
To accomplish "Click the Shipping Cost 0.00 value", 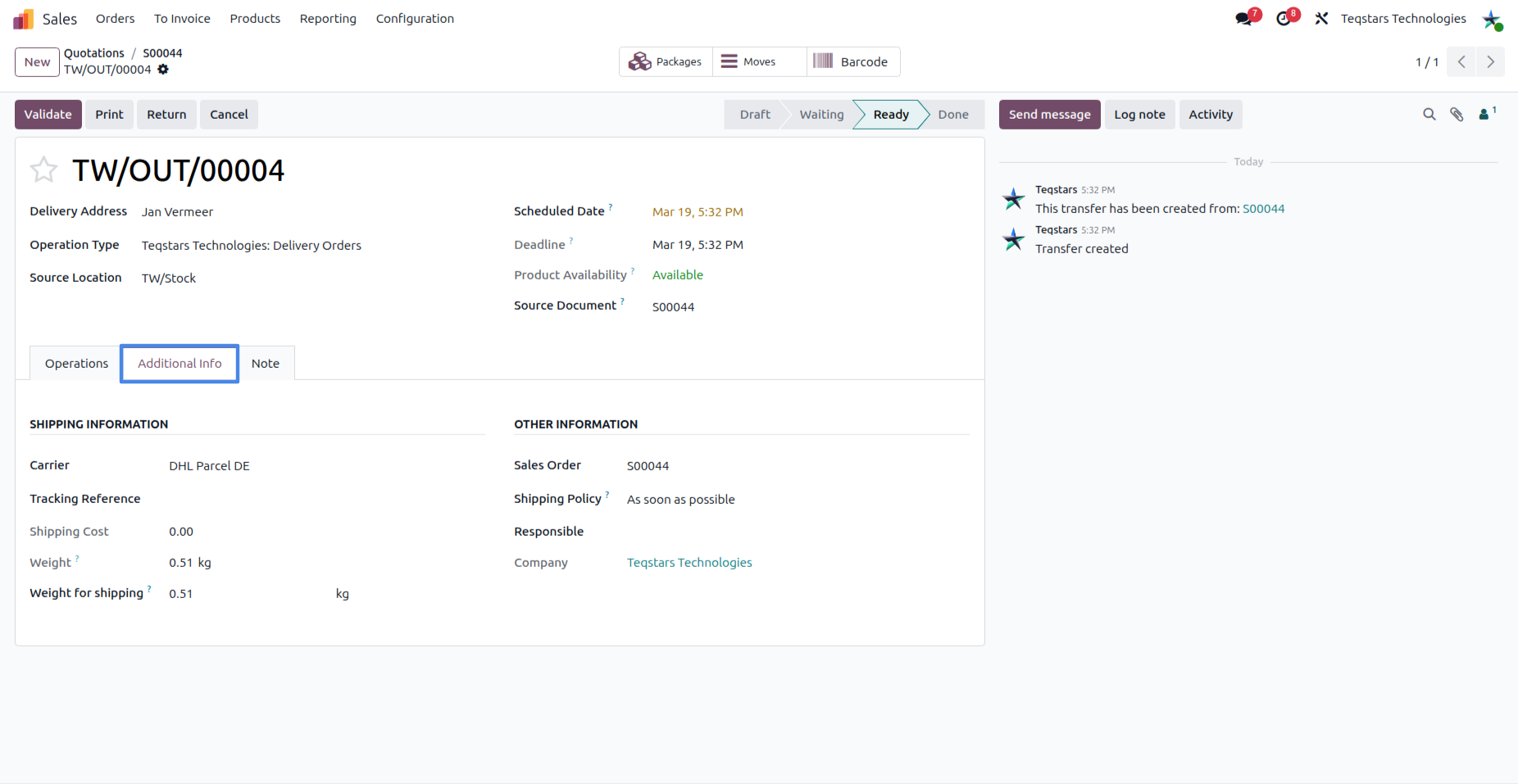I will point(181,532).
